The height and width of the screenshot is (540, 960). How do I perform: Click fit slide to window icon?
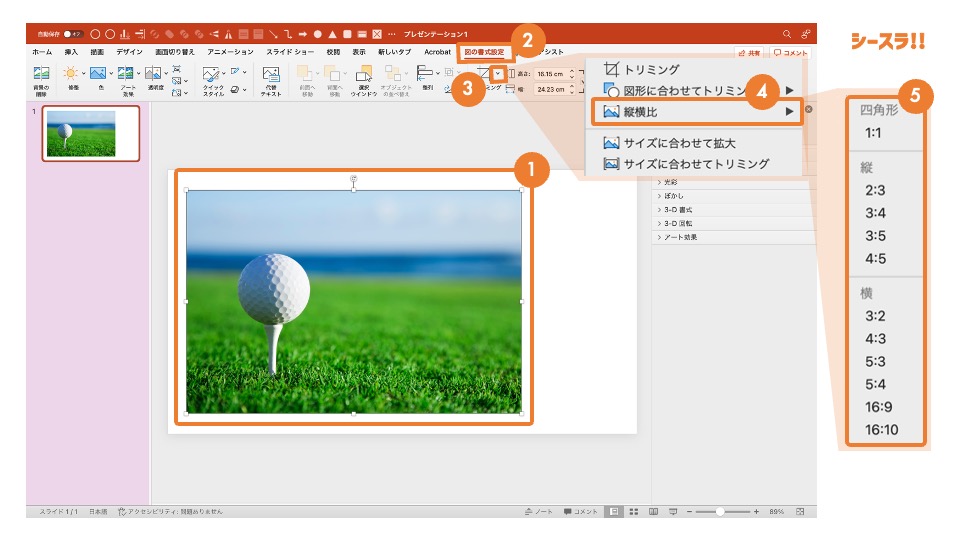(x=800, y=511)
